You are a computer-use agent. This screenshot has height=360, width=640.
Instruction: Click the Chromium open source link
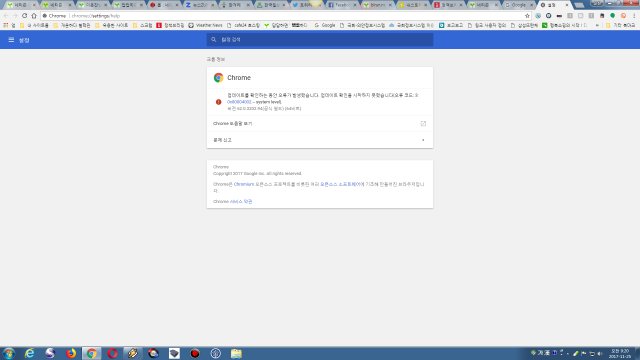(x=244, y=184)
